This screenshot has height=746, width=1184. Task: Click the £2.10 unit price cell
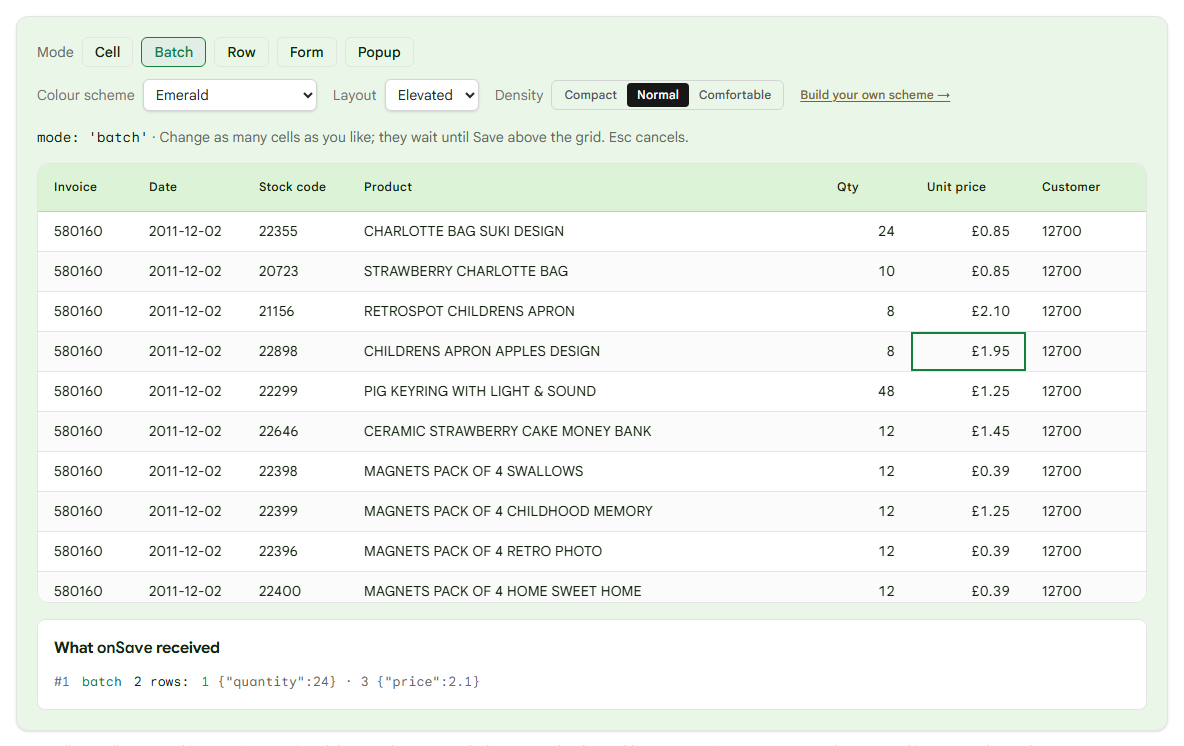pyautogui.click(x=968, y=311)
